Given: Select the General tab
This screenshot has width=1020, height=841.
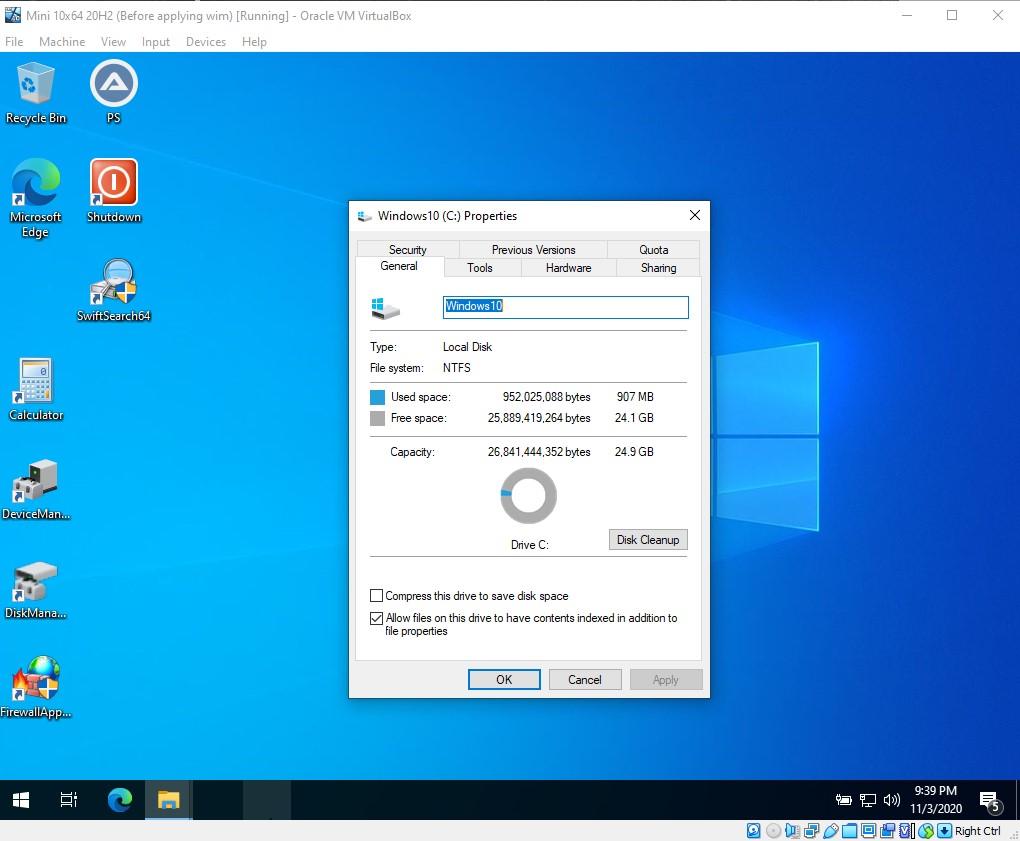Looking at the screenshot, I should click(399, 266).
